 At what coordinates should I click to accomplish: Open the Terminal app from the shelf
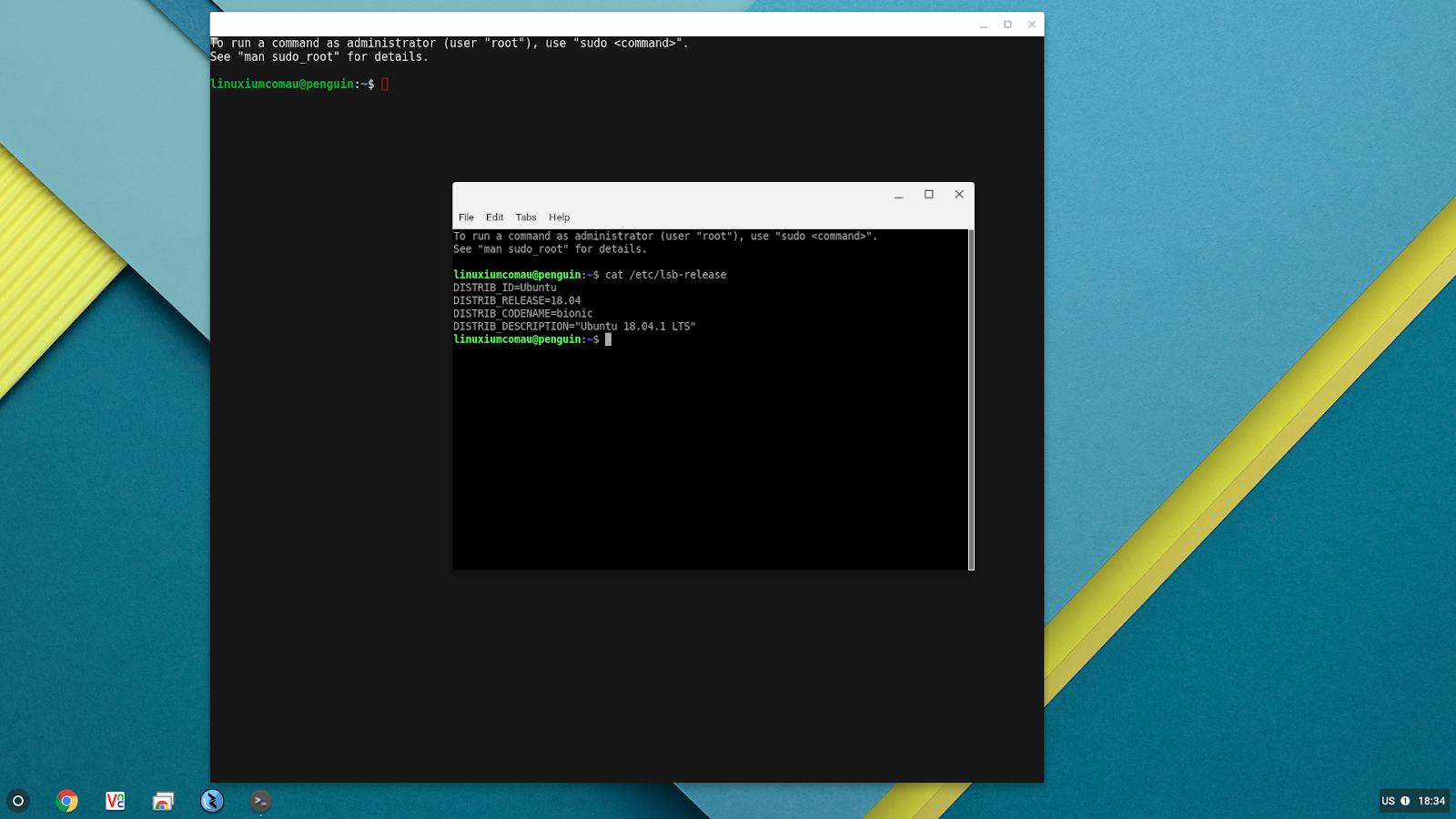pyautogui.click(x=259, y=801)
